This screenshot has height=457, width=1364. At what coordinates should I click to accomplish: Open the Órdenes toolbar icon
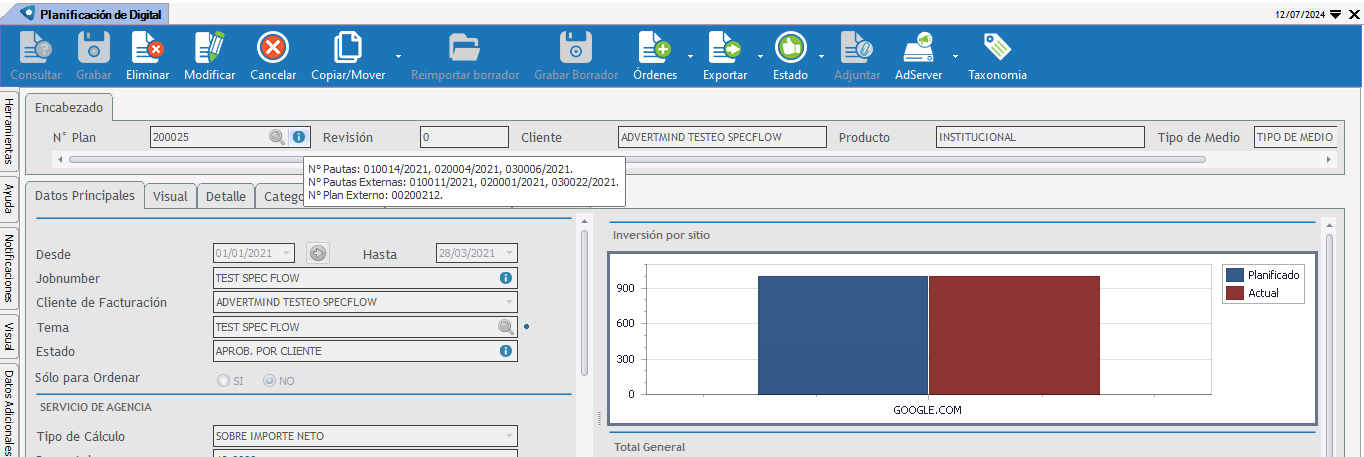(x=655, y=47)
